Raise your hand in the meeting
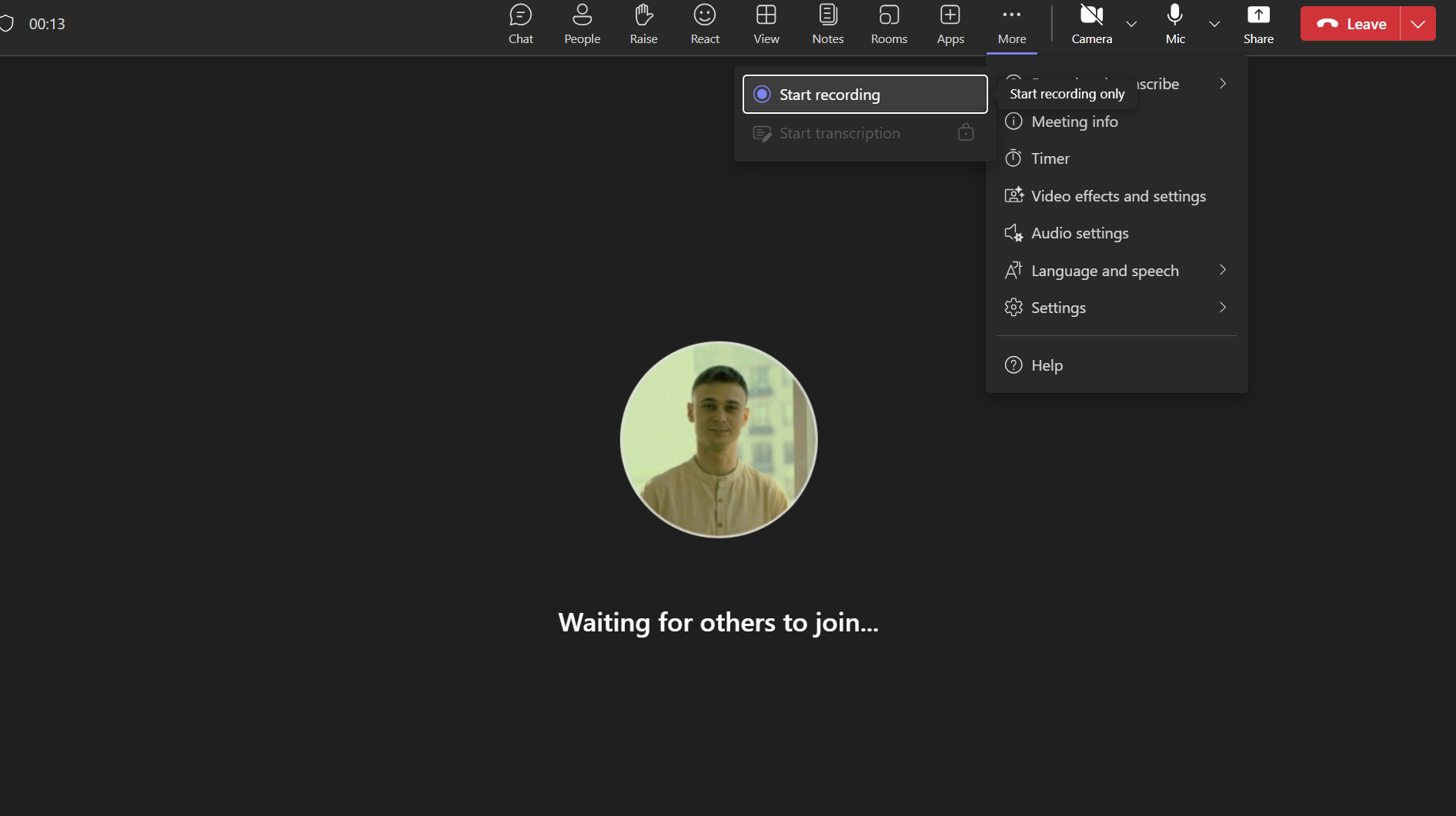Screen dimensions: 1456x816 (643, 24)
